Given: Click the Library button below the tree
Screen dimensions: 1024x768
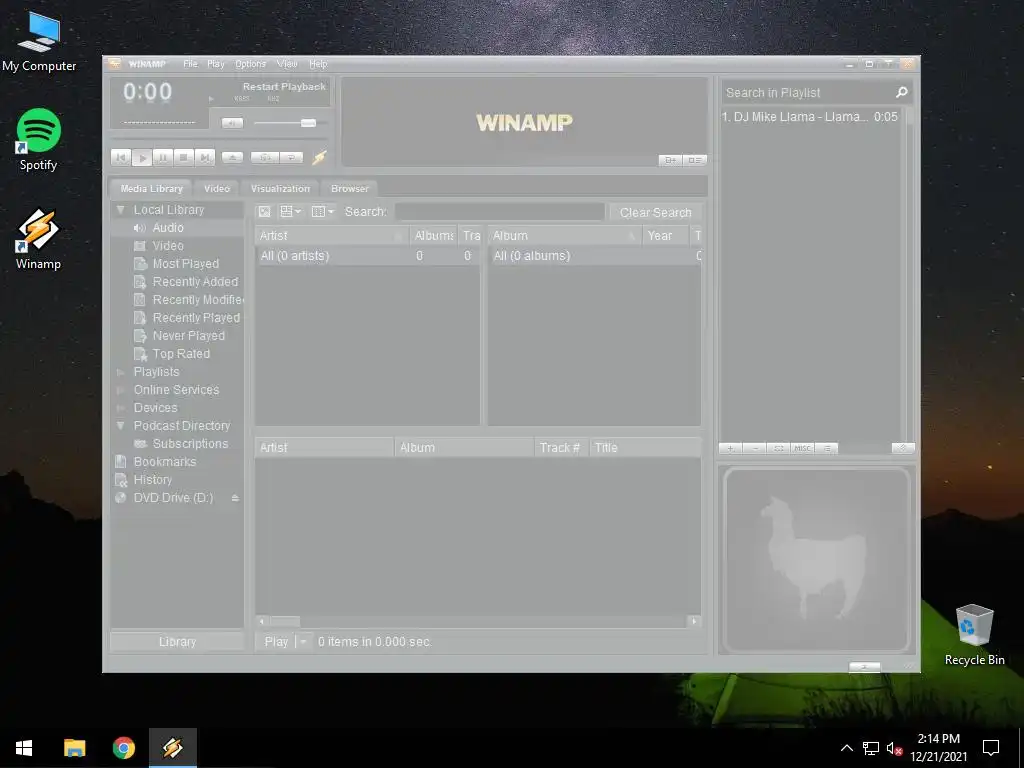Looking at the screenshot, I should click(177, 642).
